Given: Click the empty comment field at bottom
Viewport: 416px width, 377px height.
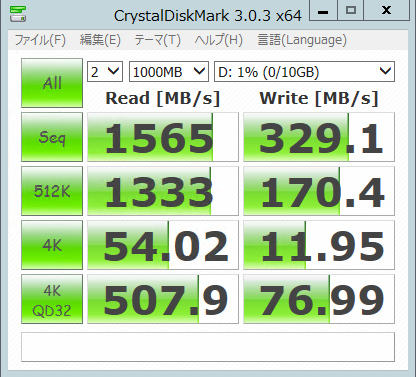Looking at the screenshot, I should pos(208,347).
